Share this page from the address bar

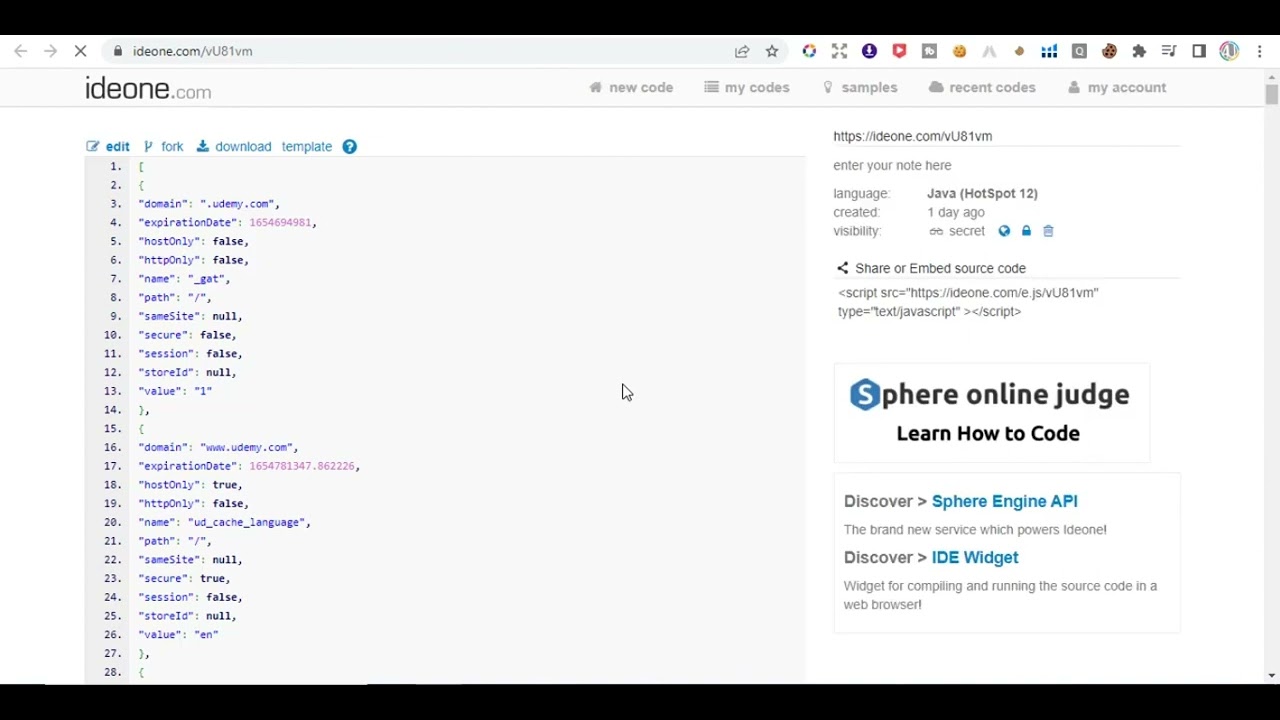click(742, 51)
